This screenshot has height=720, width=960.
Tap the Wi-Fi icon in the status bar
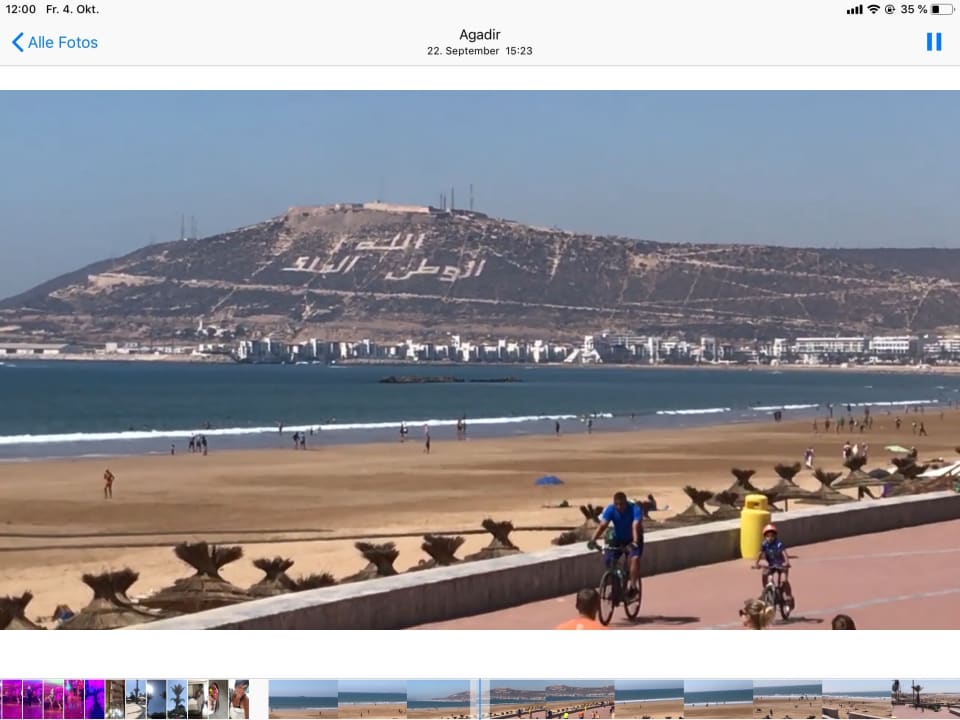pos(871,10)
